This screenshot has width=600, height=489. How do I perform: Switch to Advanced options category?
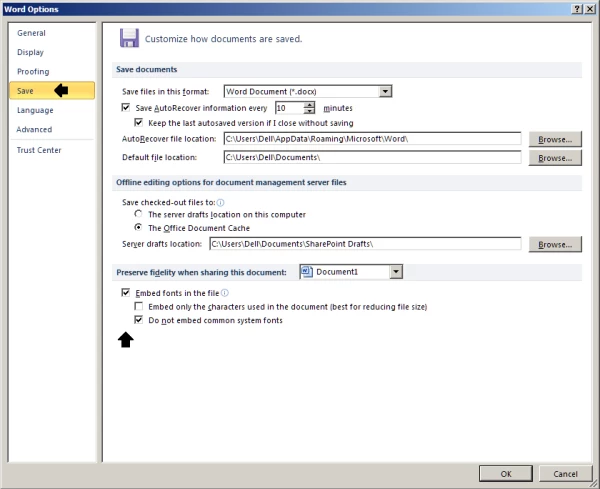[x=34, y=129]
